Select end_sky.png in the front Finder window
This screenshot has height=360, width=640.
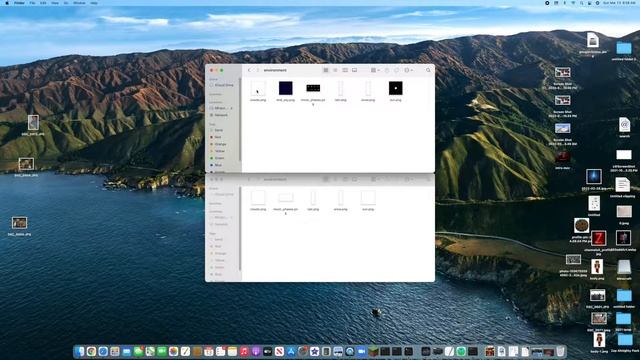(x=285, y=91)
